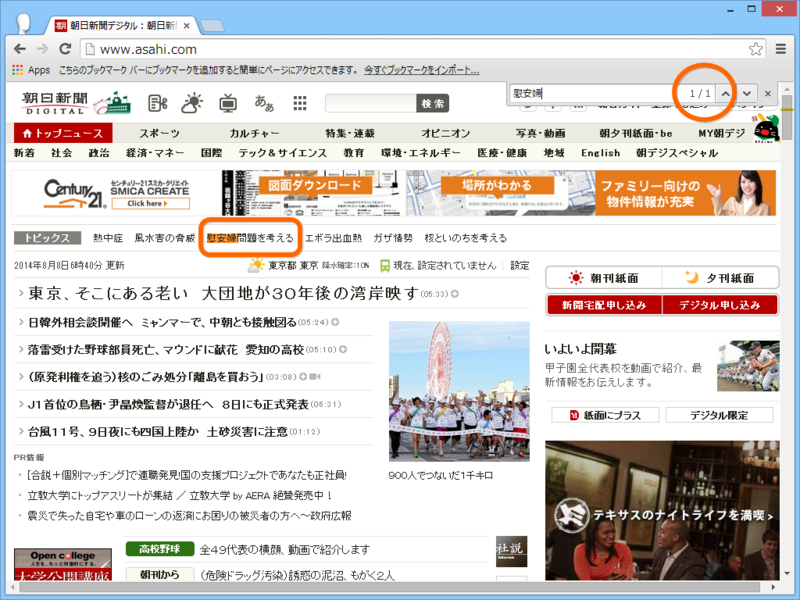Viewport: 800px width, 600px height.
Task: Open the テック&サイエンス submenu link
Action: pos(283,153)
